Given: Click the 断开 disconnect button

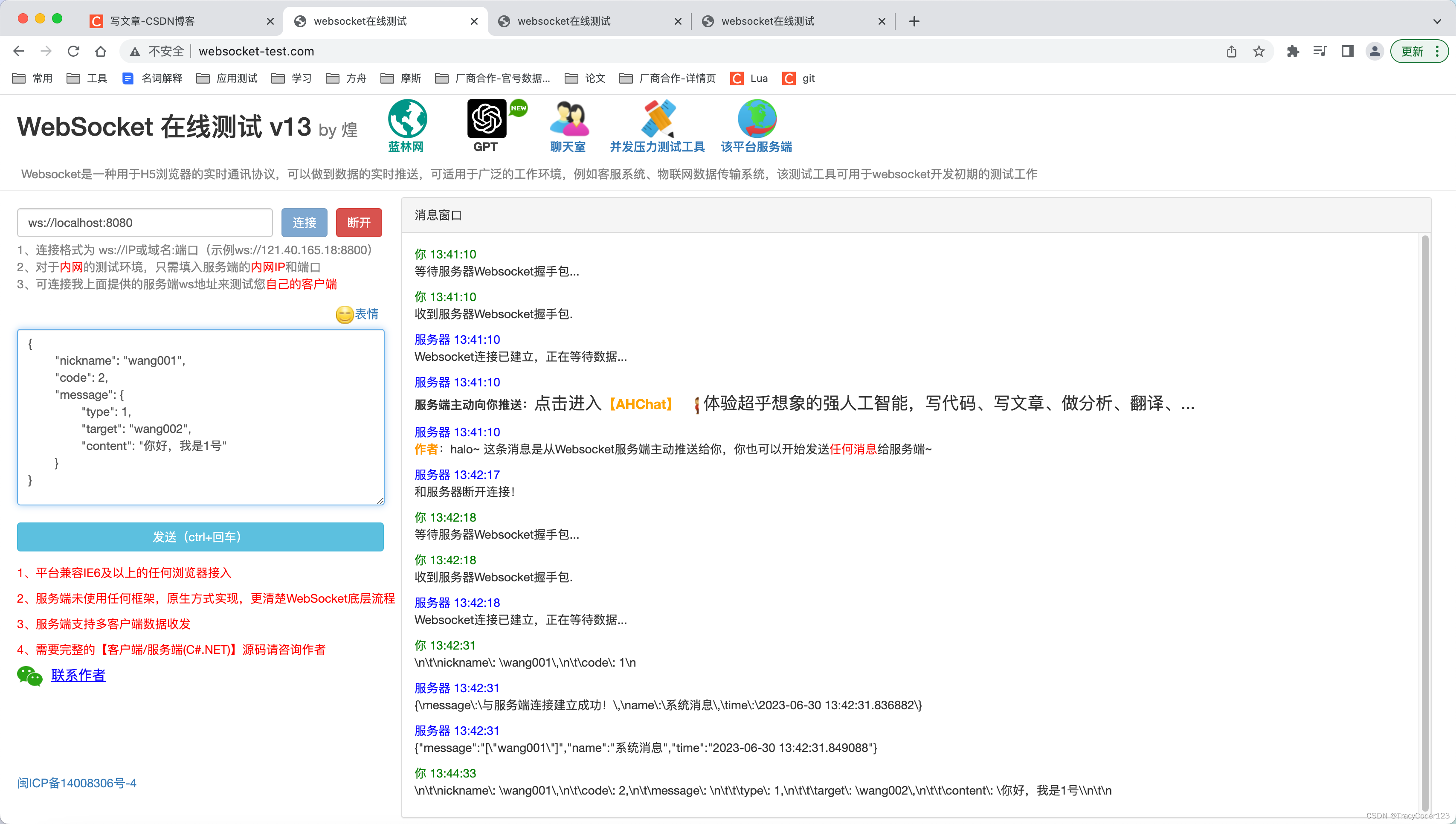Looking at the screenshot, I should (358, 222).
